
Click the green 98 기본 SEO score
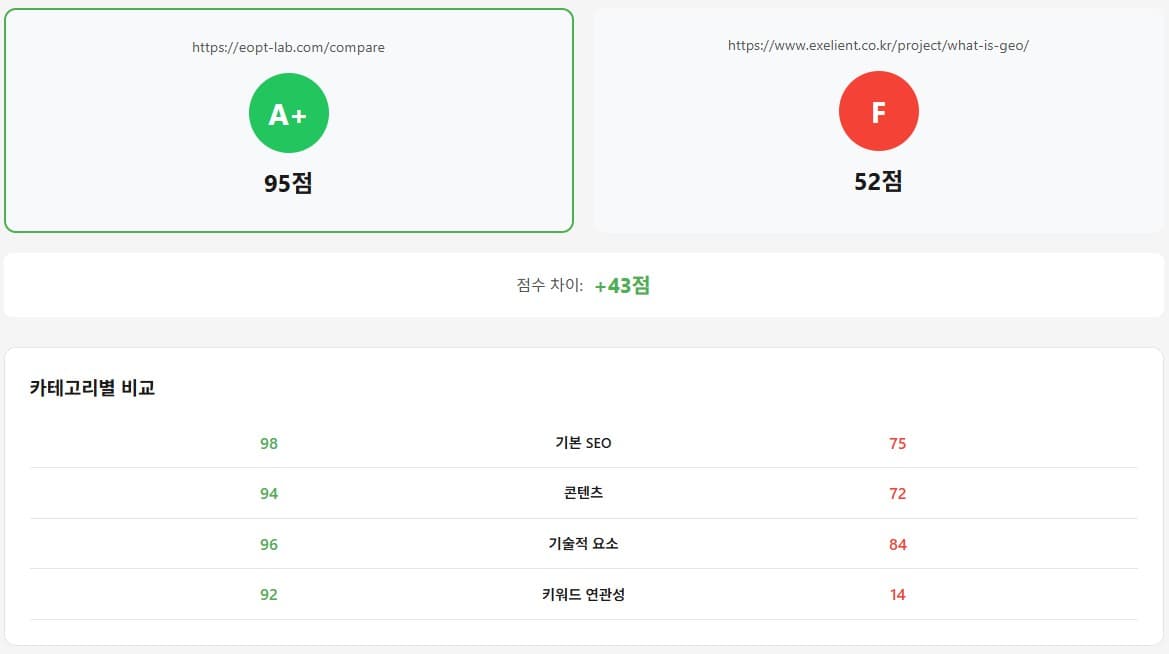click(268, 442)
